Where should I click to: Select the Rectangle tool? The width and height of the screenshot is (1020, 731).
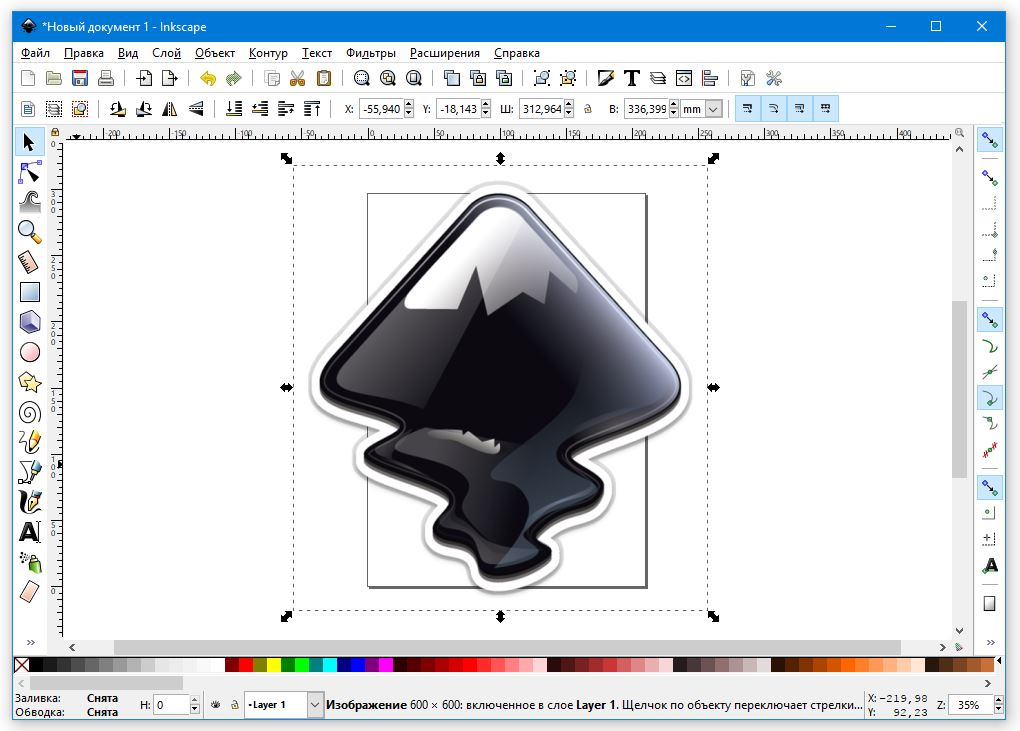pos(29,292)
